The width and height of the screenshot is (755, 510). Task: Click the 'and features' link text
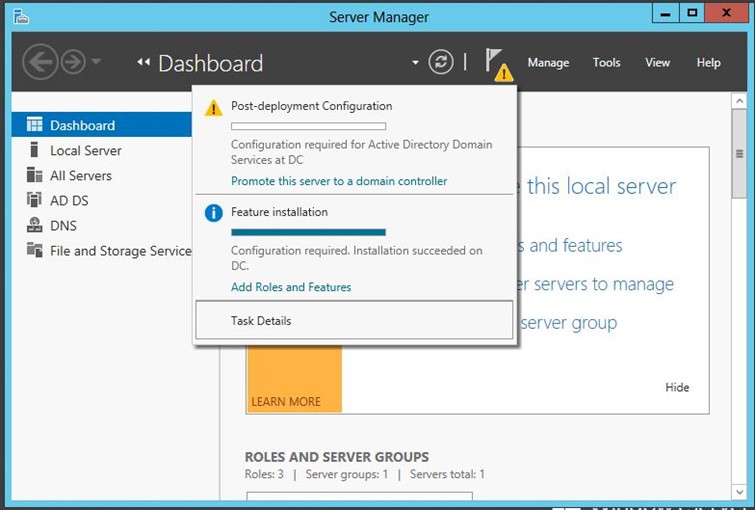tap(576, 246)
